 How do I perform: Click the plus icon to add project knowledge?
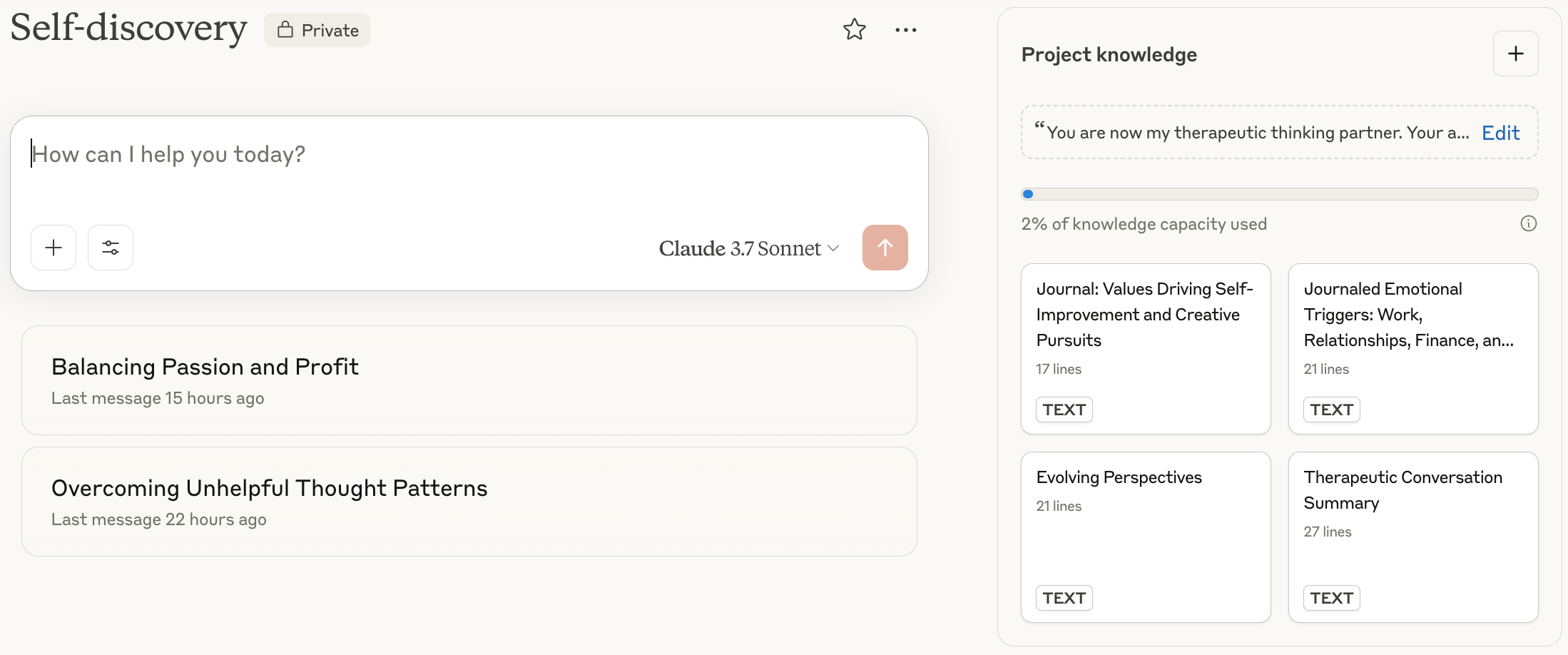tap(1515, 54)
